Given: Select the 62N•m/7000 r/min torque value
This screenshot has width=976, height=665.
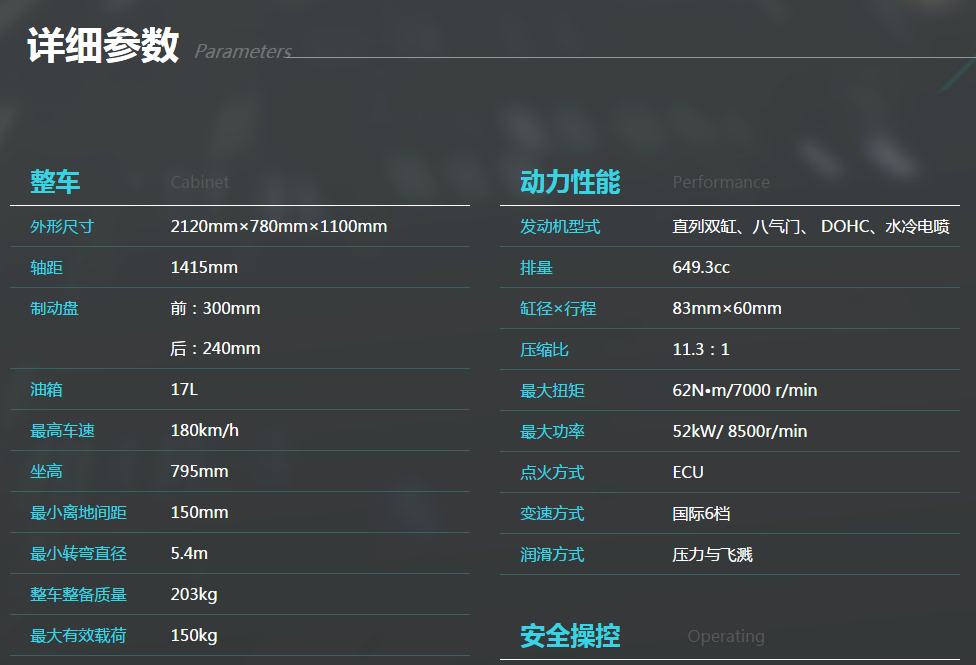Looking at the screenshot, I should (745, 390).
